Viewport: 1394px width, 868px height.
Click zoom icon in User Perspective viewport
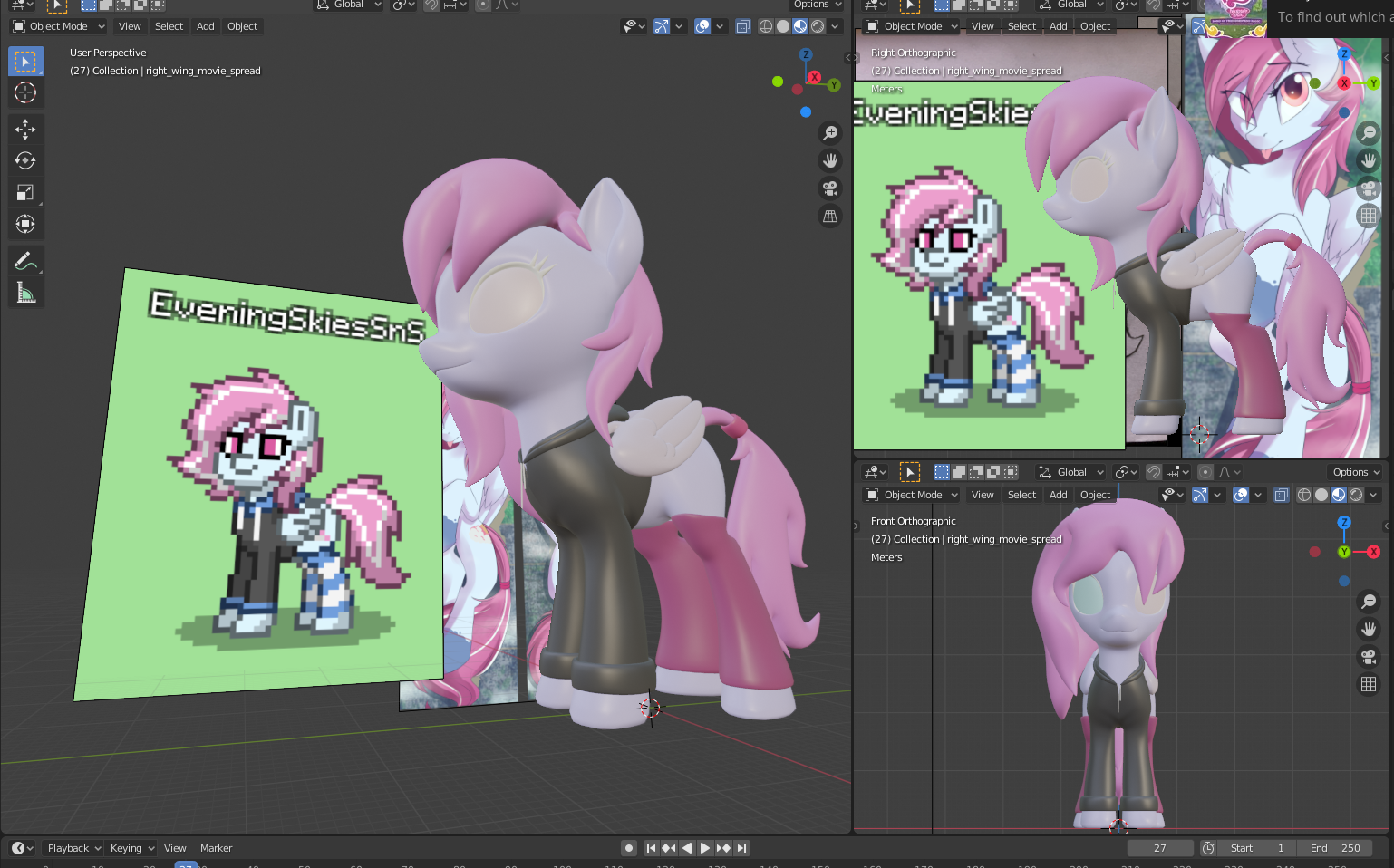pos(830,133)
